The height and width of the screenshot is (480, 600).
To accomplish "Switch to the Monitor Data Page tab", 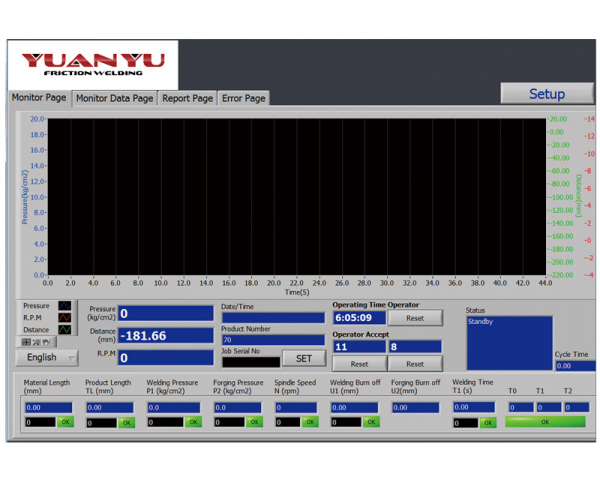I will [x=115, y=98].
